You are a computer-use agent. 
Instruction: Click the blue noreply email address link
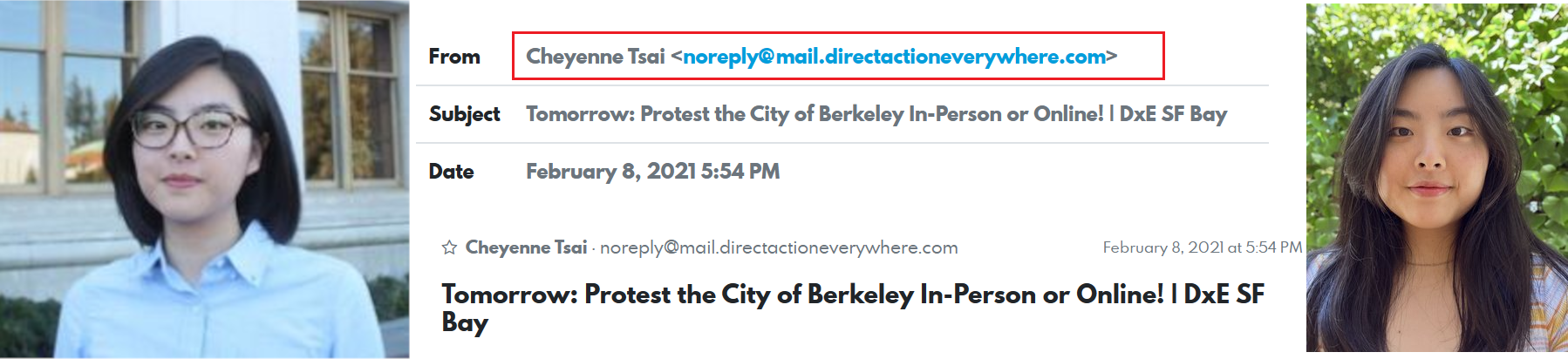[x=894, y=57]
